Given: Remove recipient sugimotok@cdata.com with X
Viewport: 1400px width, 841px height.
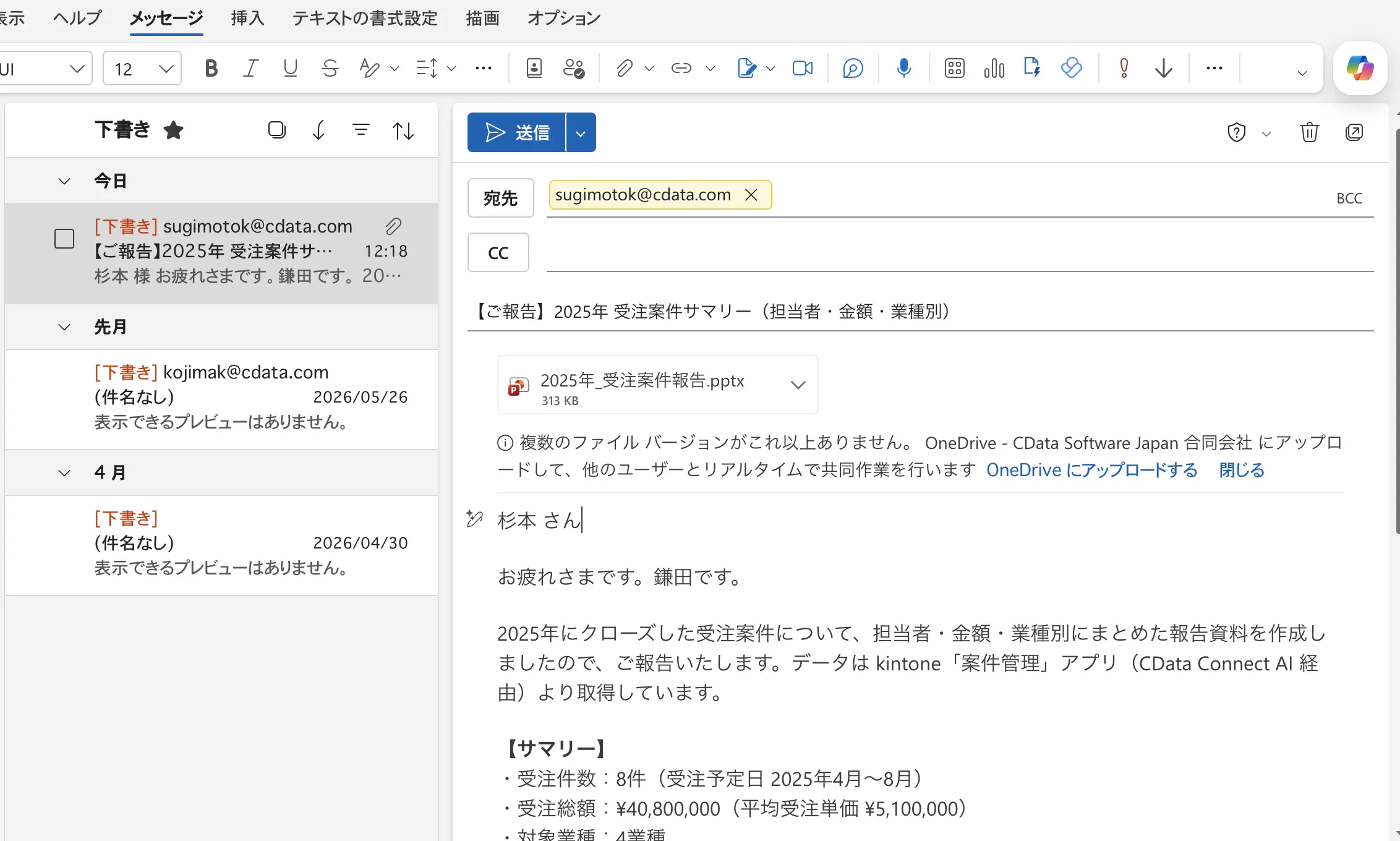Looking at the screenshot, I should [x=751, y=195].
